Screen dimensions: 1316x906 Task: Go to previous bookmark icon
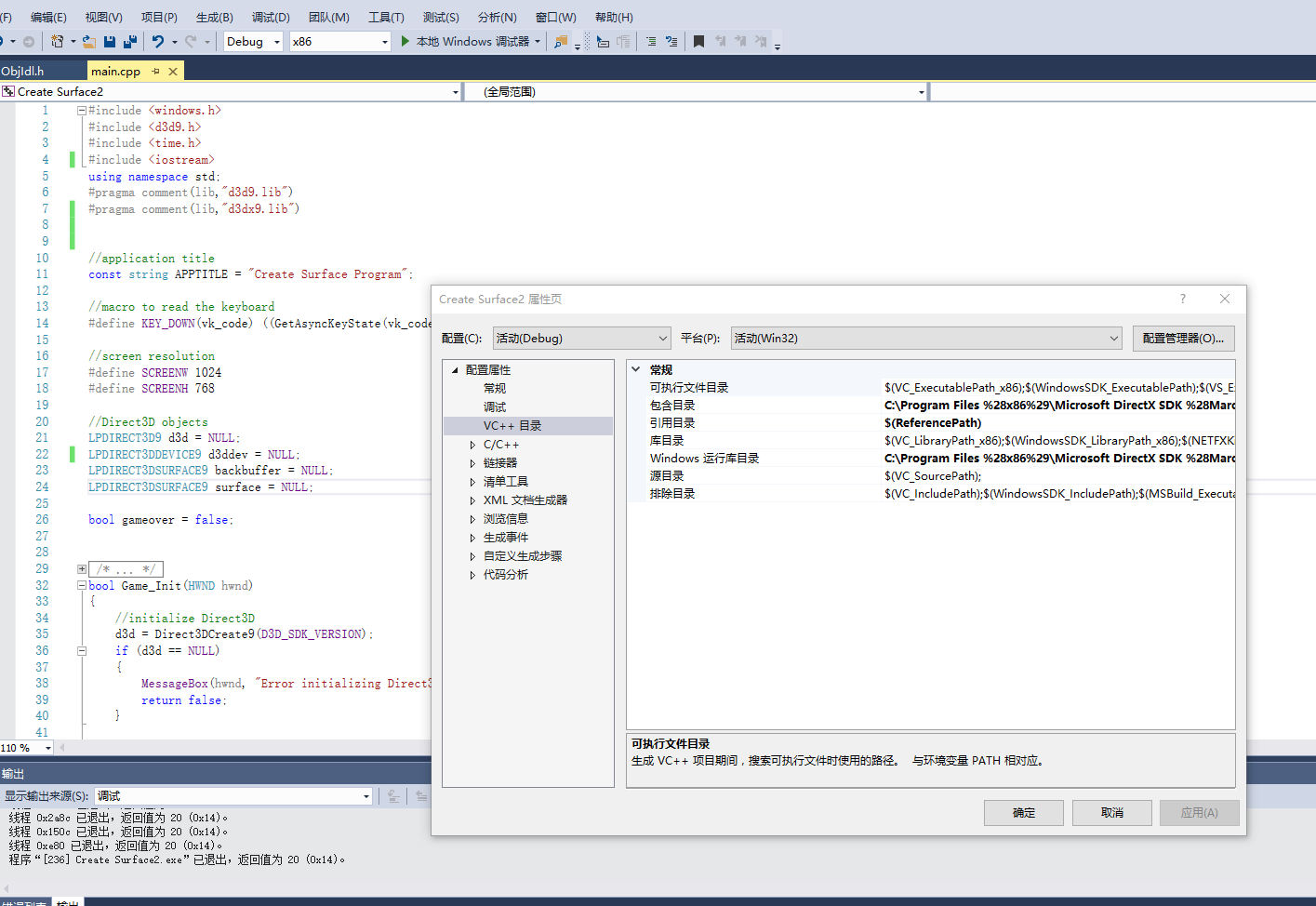click(x=720, y=41)
